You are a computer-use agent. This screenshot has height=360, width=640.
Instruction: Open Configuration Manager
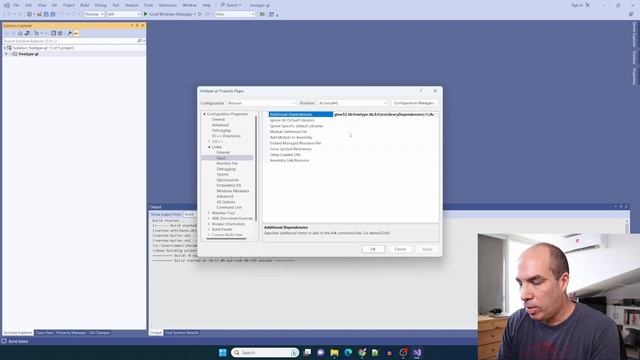click(414, 103)
